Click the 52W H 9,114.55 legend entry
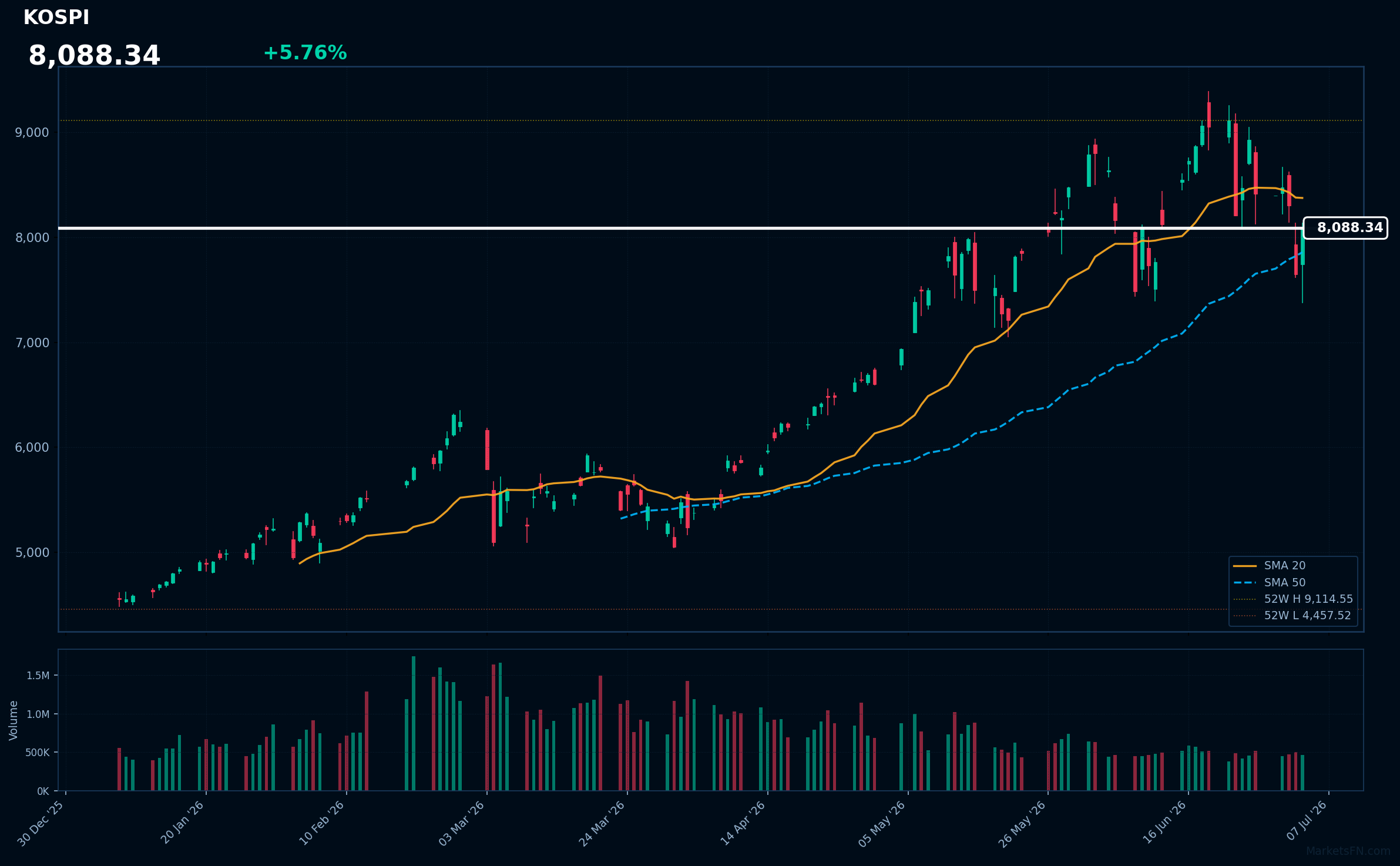 pos(1292,599)
